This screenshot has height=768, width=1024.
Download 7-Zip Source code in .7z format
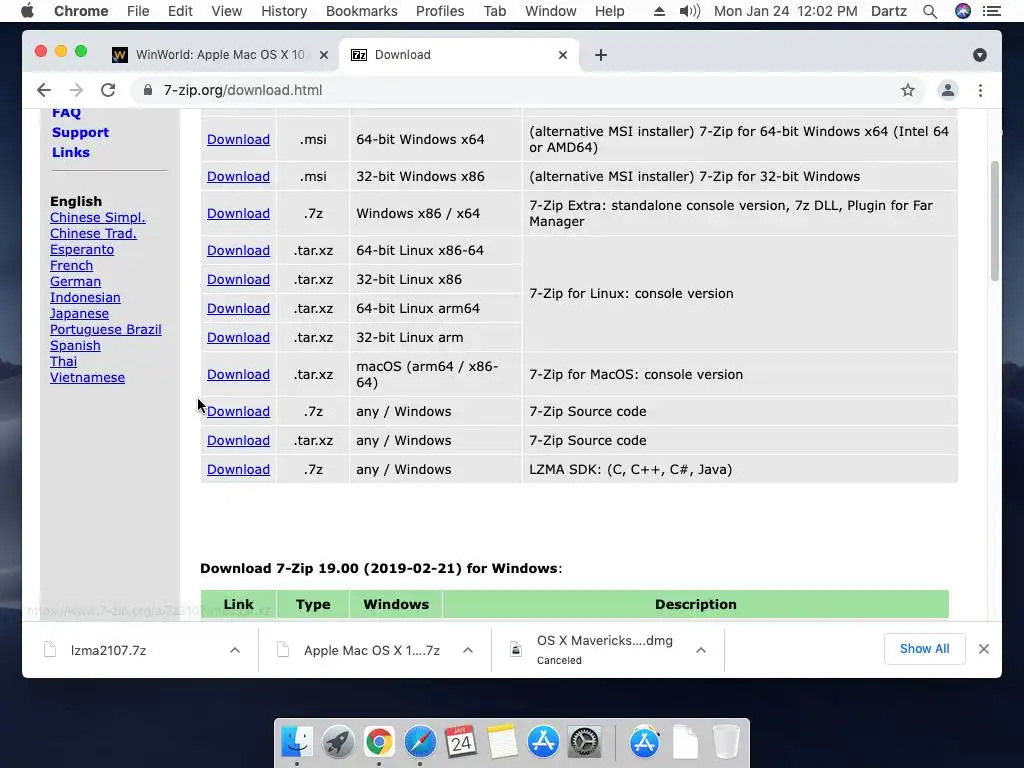coord(238,411)
